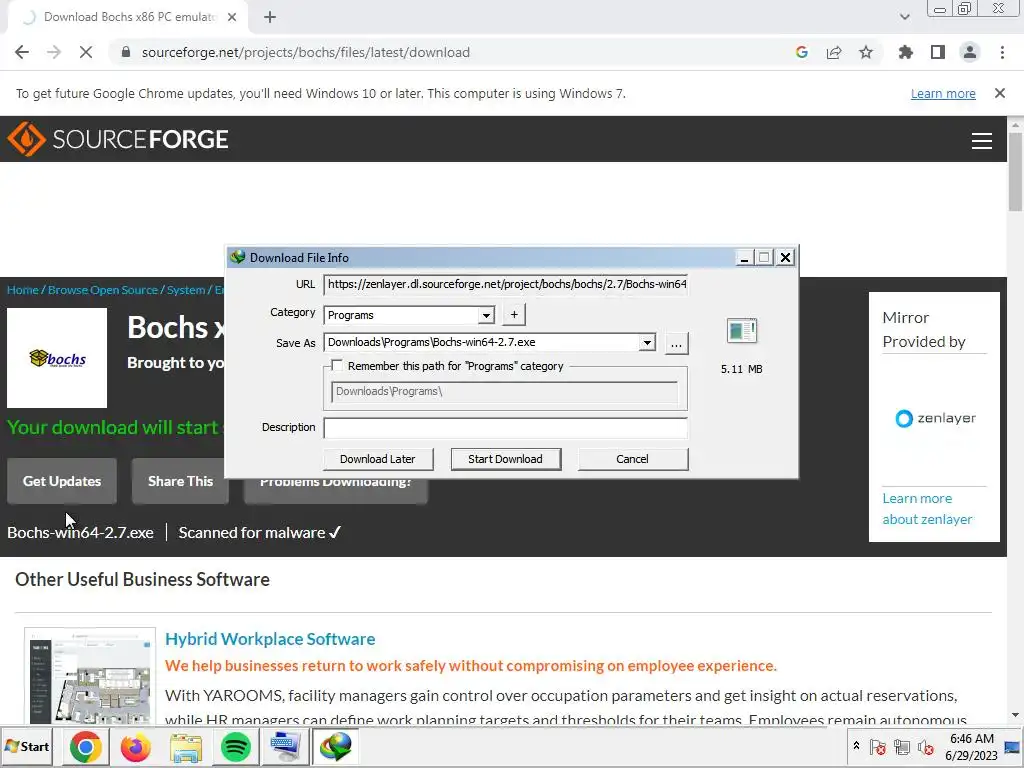Open Chrome profile avatar
Screen dimensions: 1024x768
[x=969, y=52]
